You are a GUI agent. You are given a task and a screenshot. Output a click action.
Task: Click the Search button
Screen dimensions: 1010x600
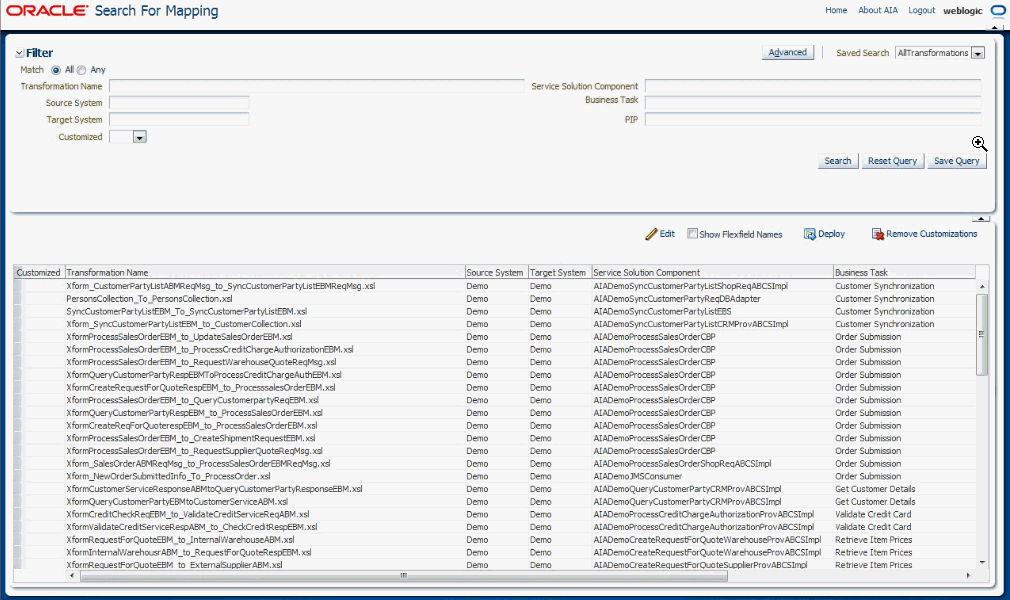coord(837,161)
